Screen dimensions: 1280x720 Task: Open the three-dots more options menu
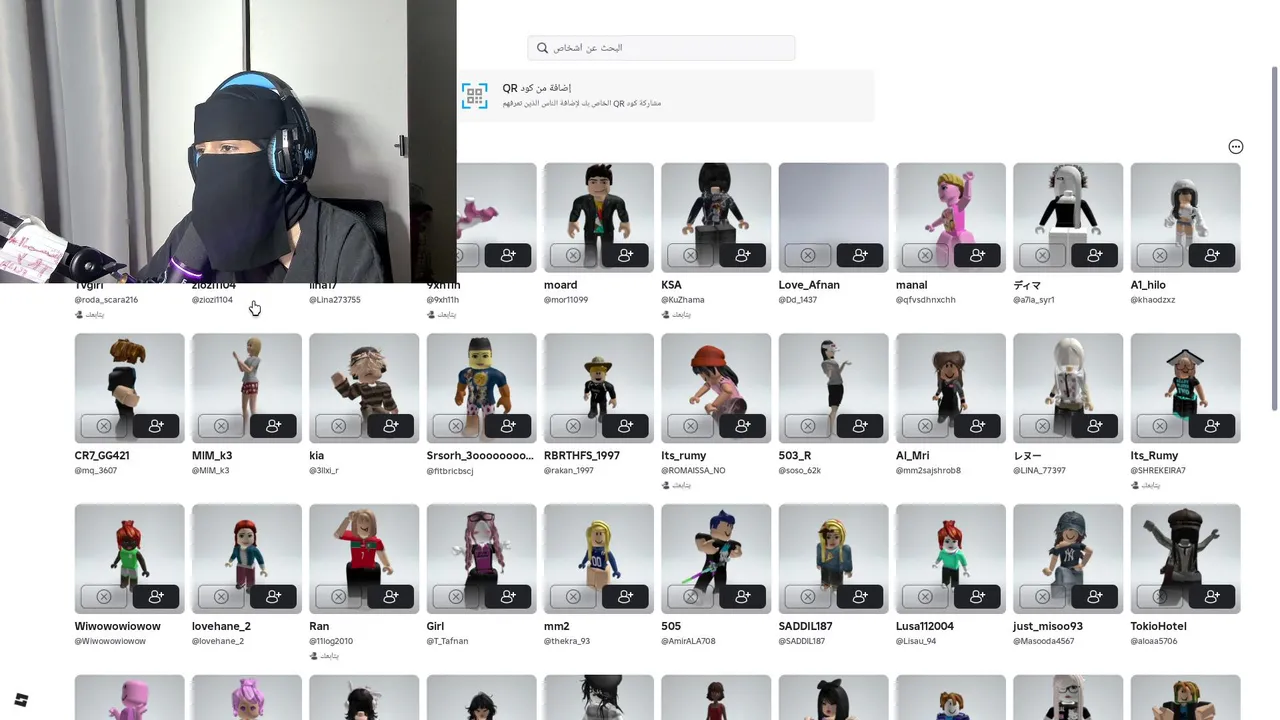(x=1236, y=147)
